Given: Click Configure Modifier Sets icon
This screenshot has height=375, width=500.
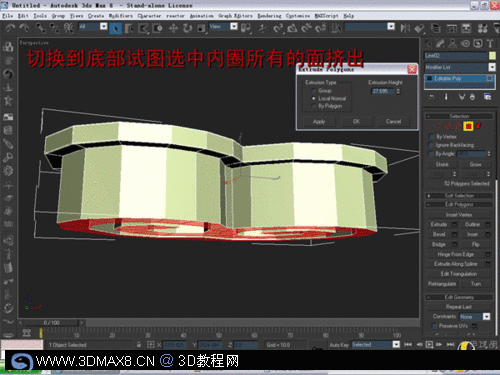Looking at the screenshot, I should (x=487, y=97).
